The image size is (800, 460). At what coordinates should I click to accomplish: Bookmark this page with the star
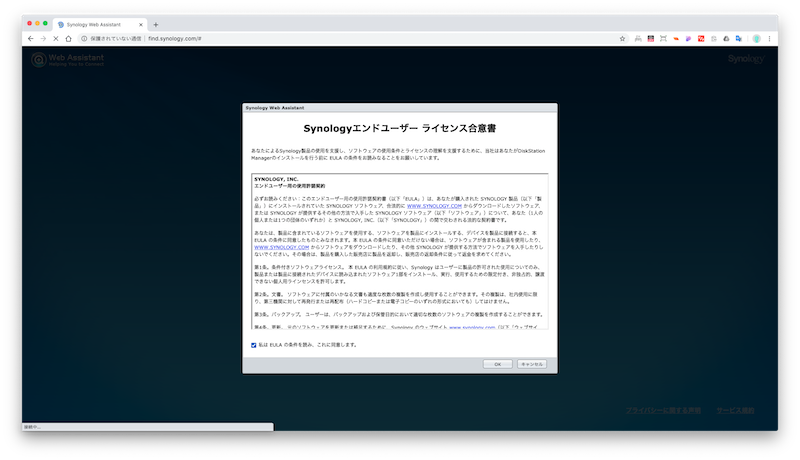pyautogui.click(x=622, y=39)
